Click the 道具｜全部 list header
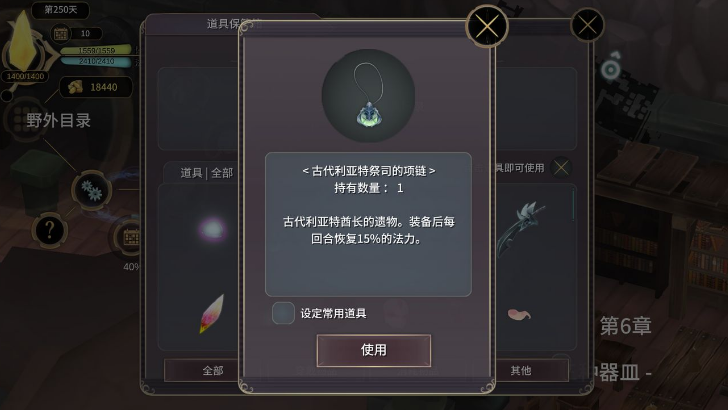Image resolution: width=728 pixels, height=410 pixels. pyautogui.click(x=207, y=173)
